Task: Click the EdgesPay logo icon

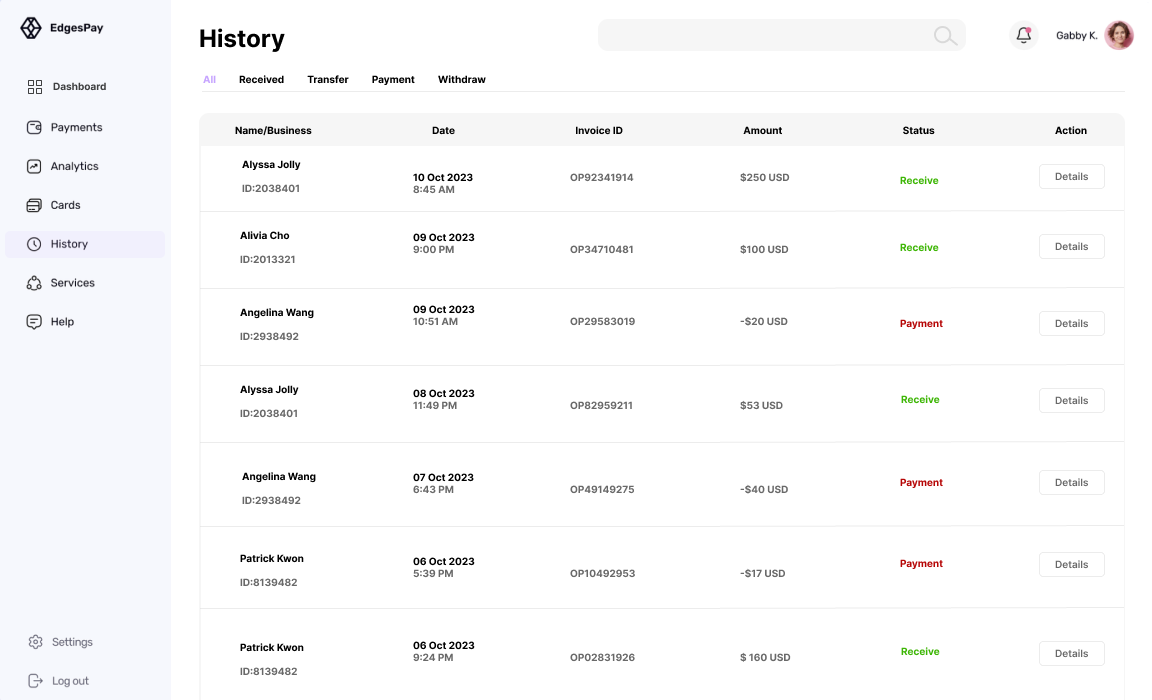Action: pos(31,28)
